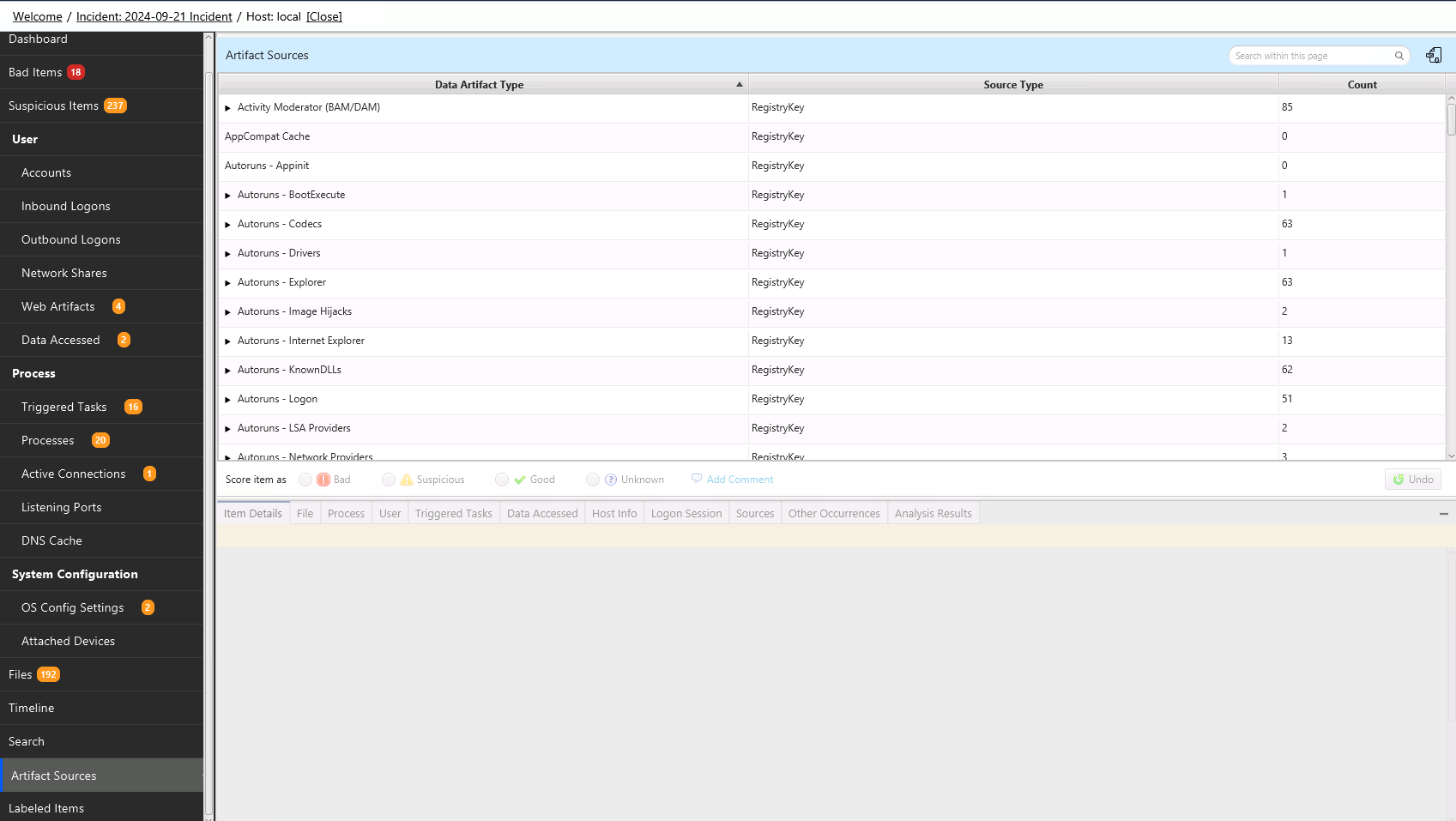Expand the Autoruns - Codecs row

[228, 225]
